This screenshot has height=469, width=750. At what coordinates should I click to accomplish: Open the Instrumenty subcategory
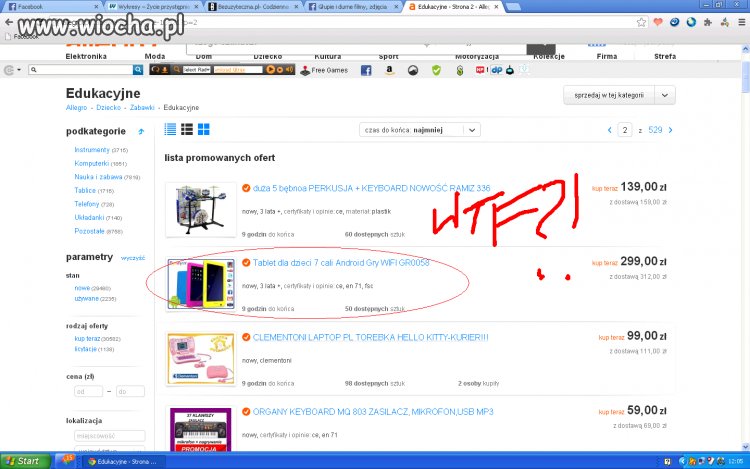tap(92, 150)
